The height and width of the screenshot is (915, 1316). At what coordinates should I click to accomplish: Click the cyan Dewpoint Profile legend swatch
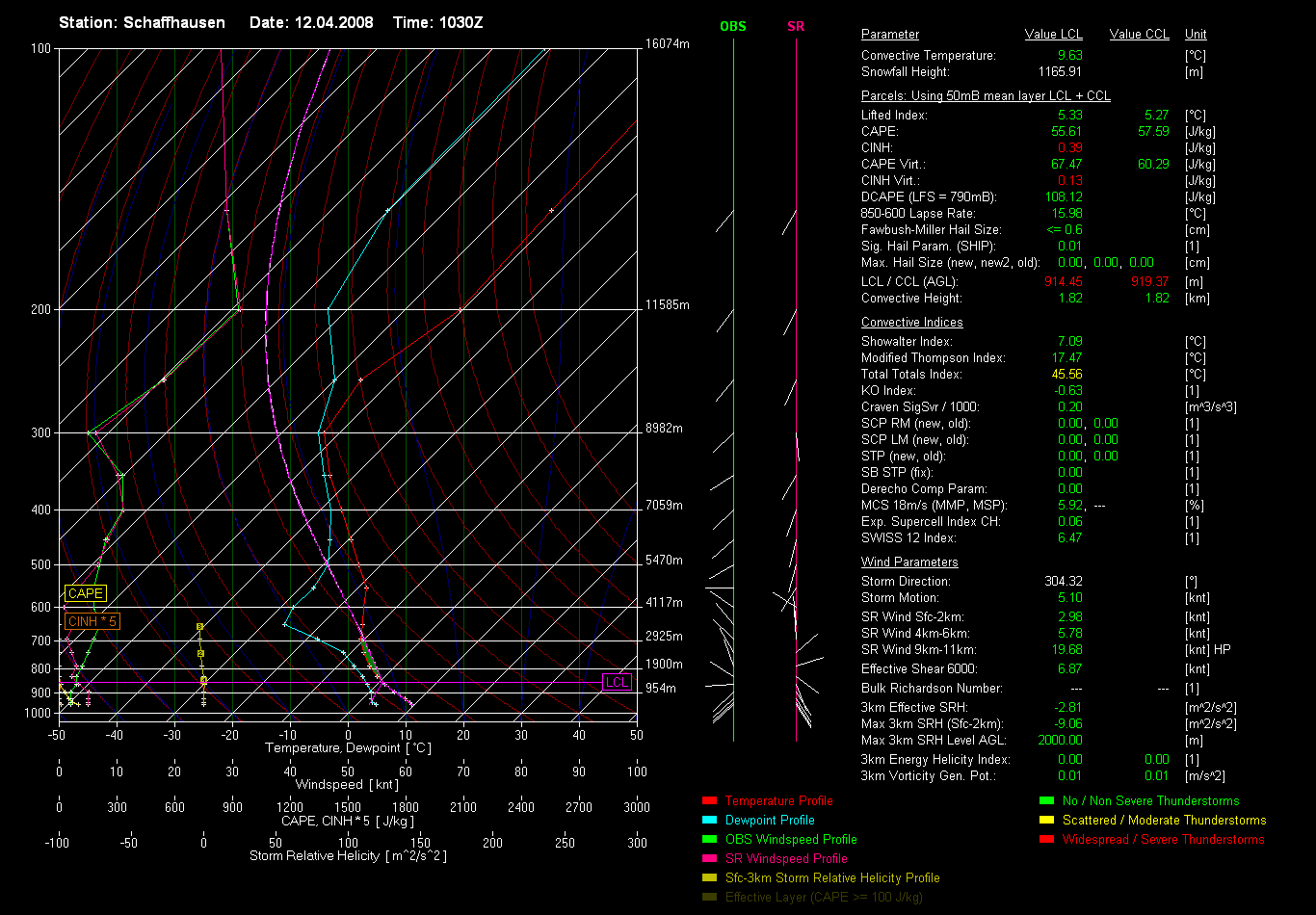(x=709, y=821)
